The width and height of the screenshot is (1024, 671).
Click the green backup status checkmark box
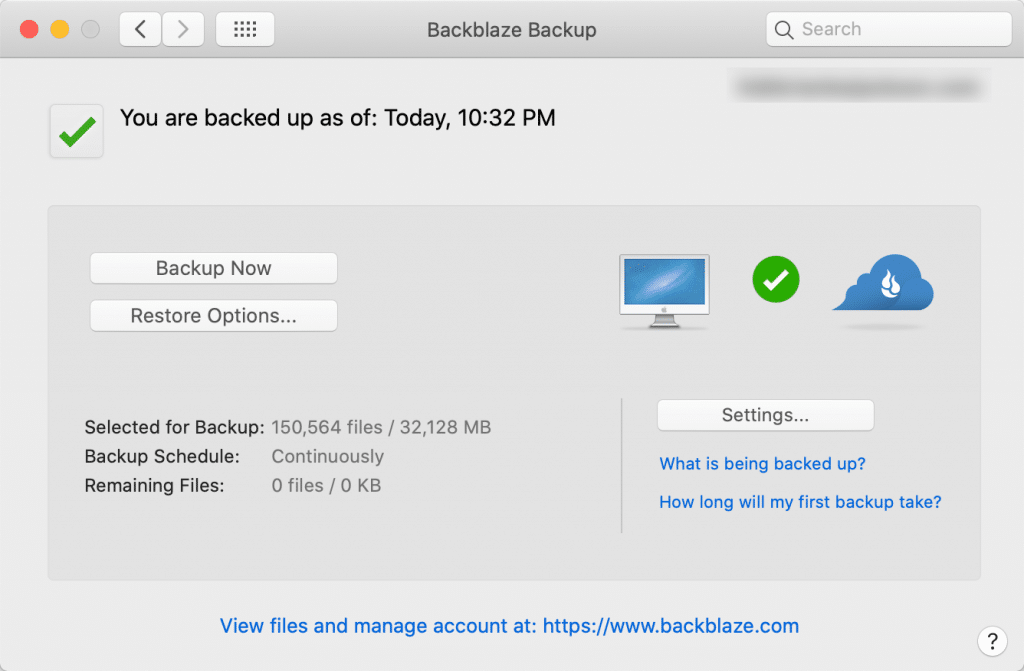77,132
